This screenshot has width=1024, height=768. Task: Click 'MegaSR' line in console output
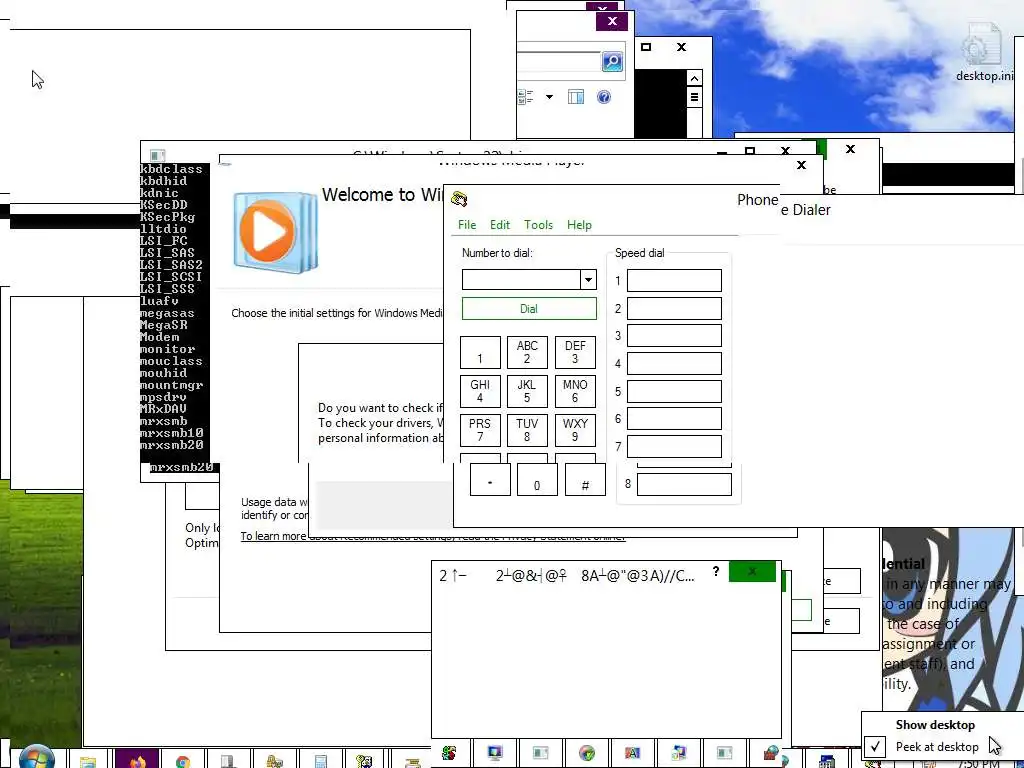164,325
